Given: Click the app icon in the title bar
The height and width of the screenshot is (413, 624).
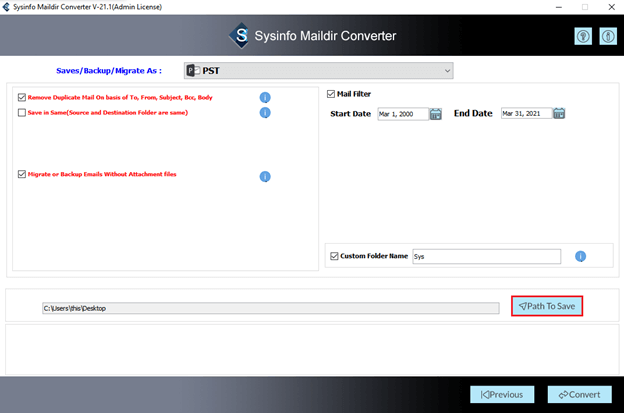Looking at the screenshot, I should [x=6, y=7].
